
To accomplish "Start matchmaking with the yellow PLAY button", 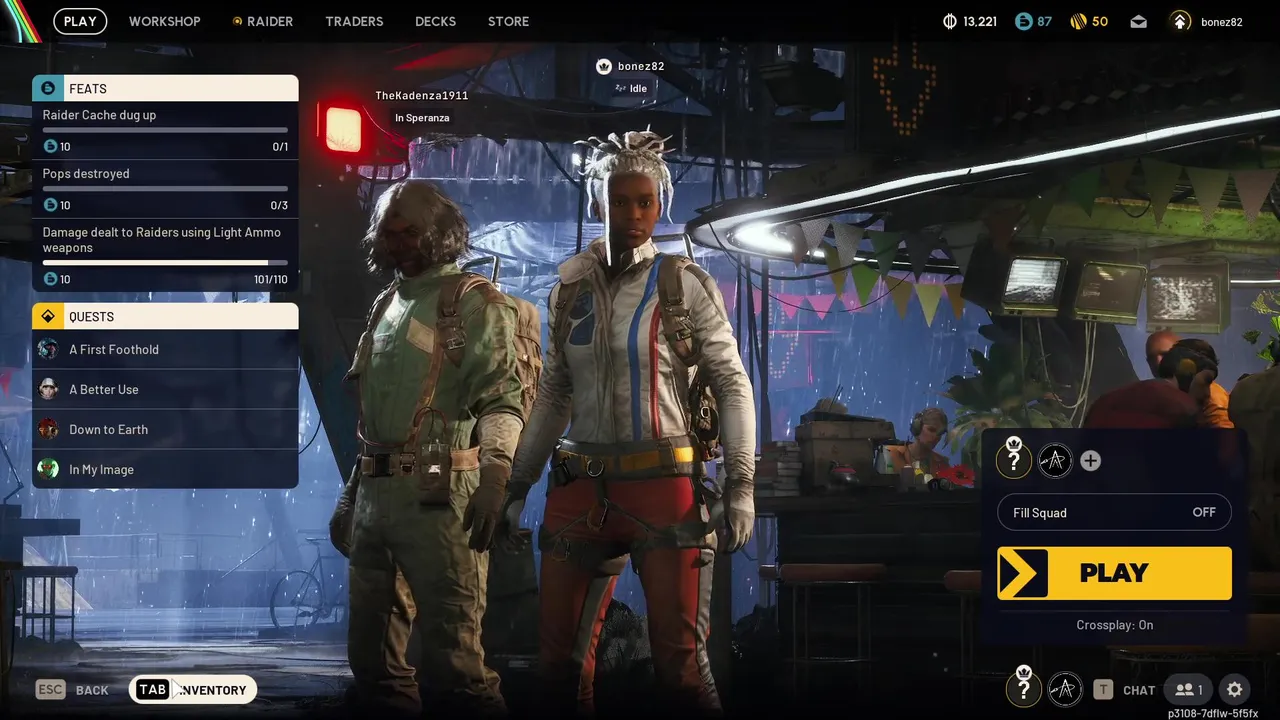I will click(x=1114, y=573).
